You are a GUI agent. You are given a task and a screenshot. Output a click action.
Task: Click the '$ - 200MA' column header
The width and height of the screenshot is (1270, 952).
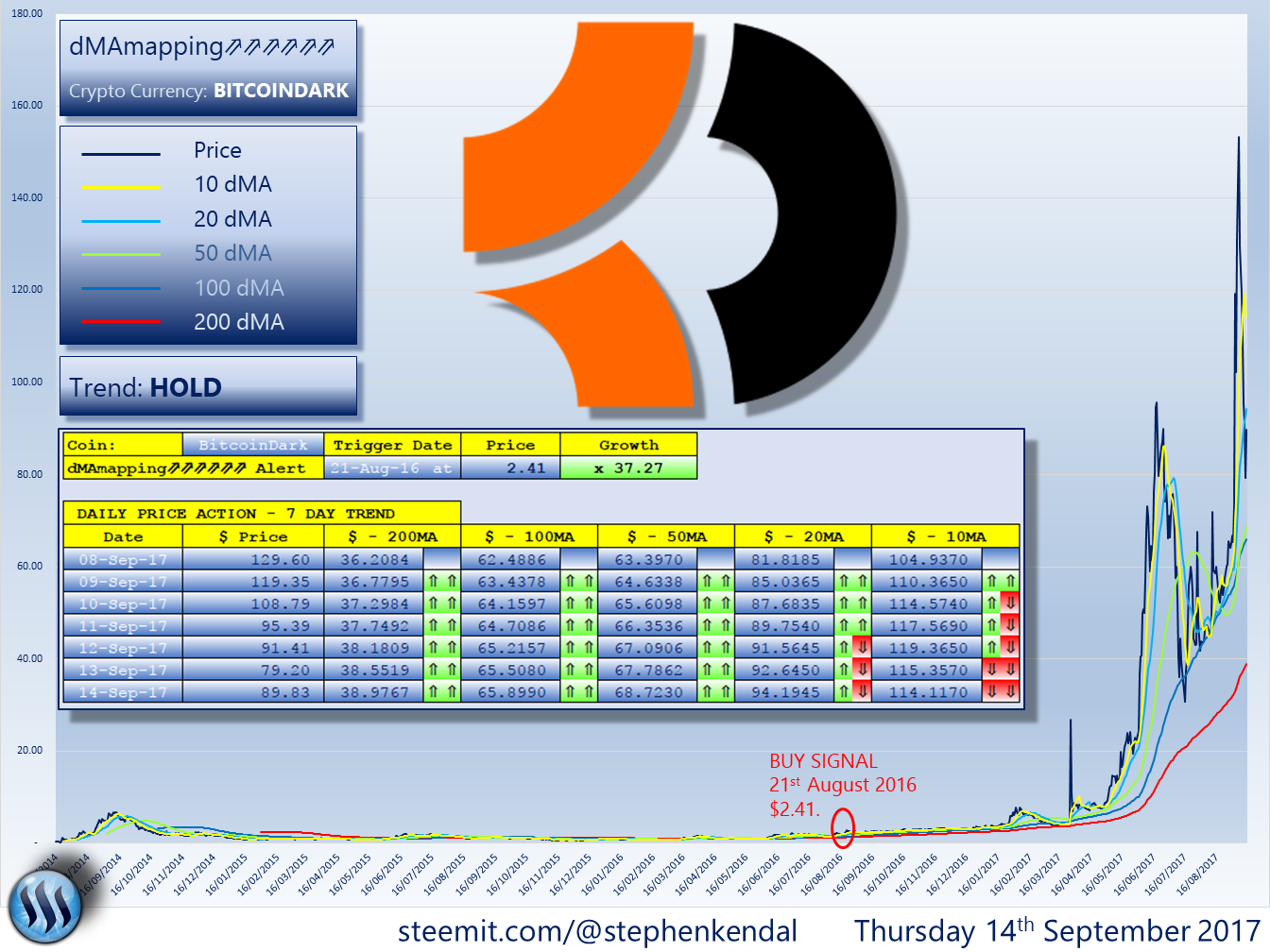392,536
